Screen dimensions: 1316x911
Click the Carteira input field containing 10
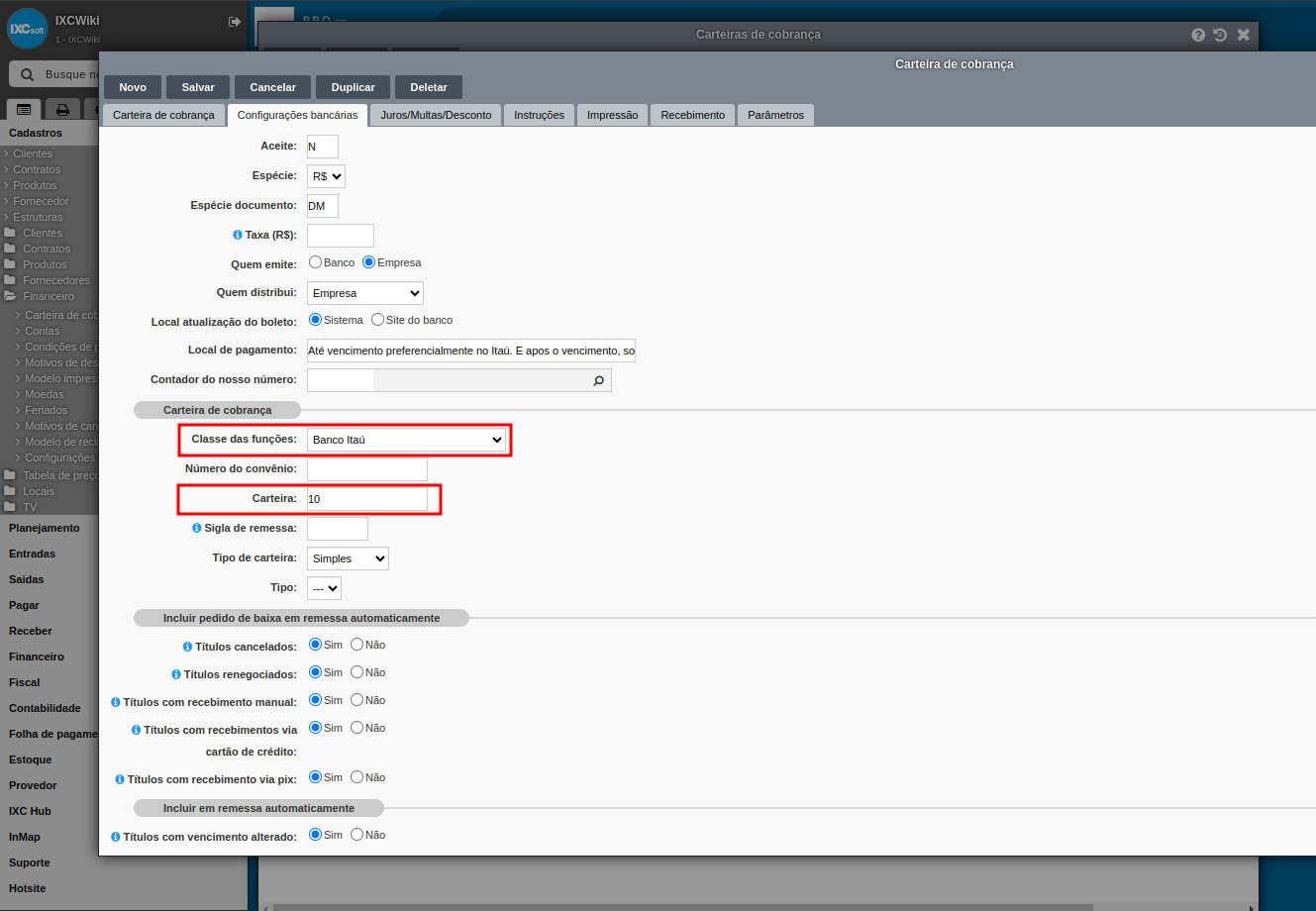367,499
